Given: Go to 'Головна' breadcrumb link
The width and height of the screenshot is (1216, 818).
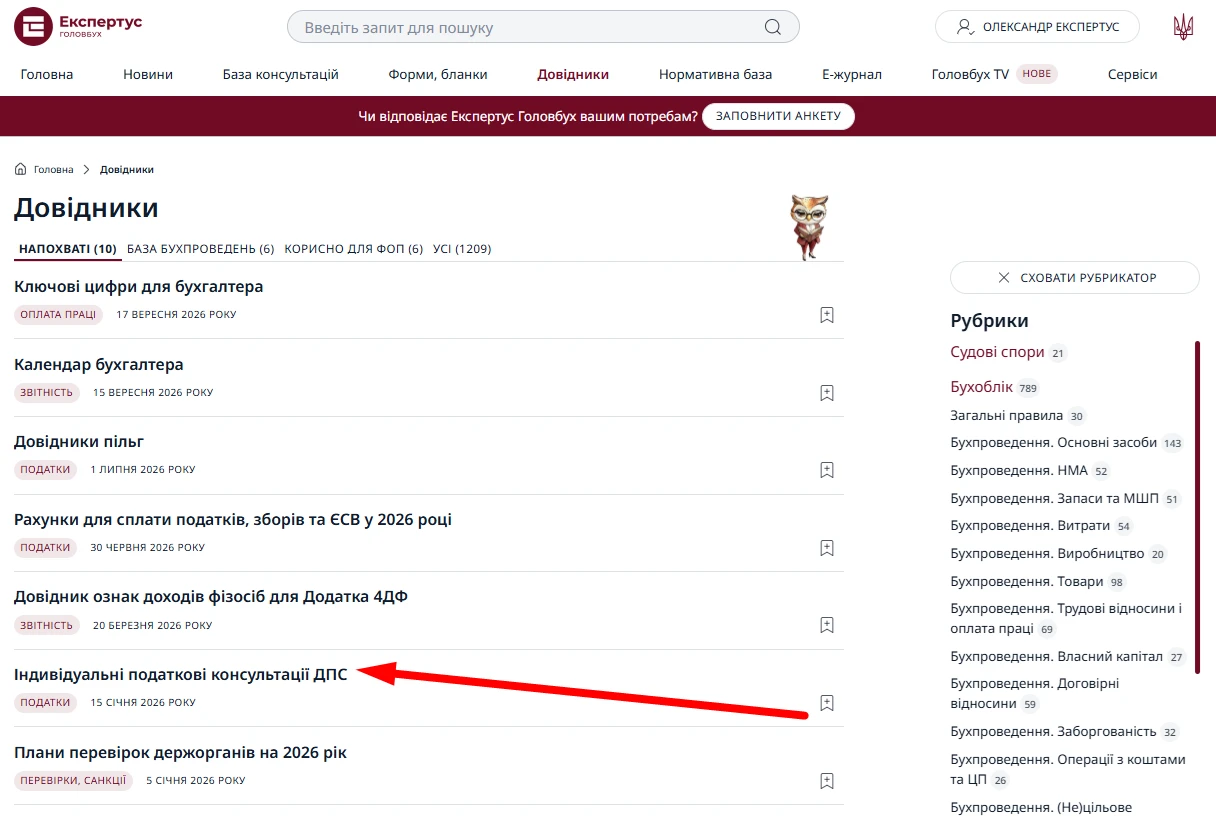Looking at the screenshot, I should point(54,170).
